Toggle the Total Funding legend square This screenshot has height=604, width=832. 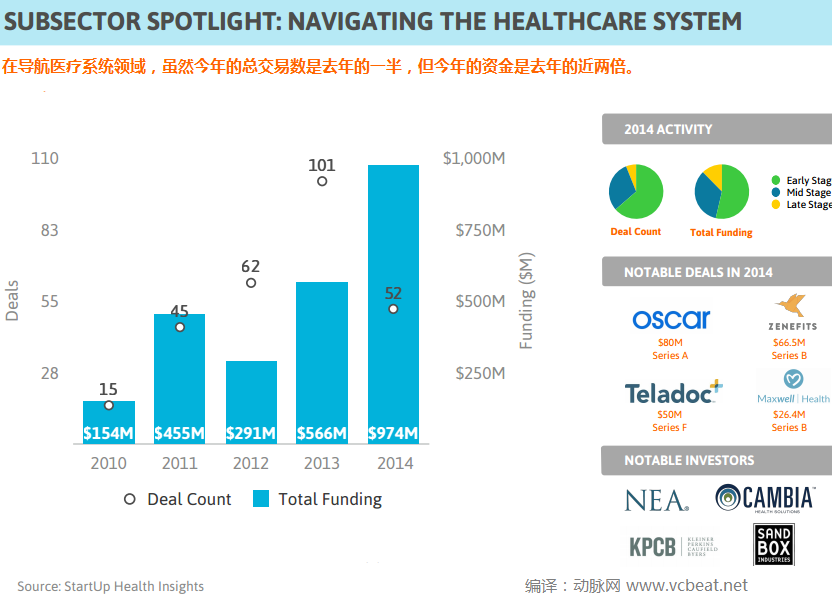261,499
